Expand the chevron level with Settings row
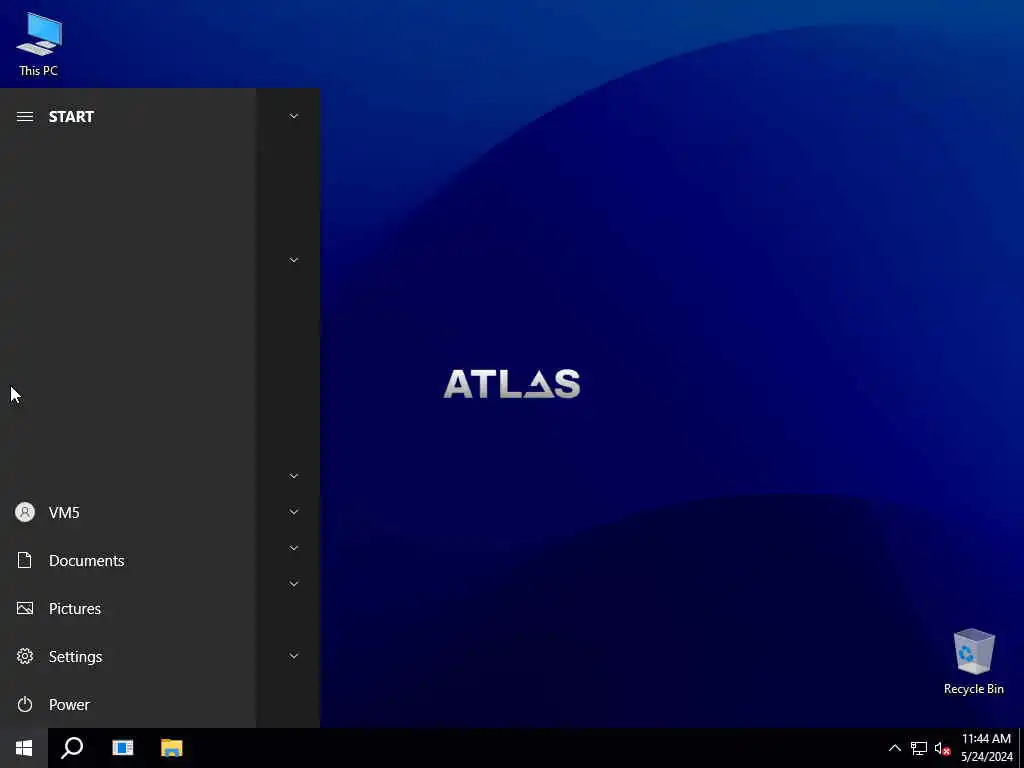The width and height of the screenshot is (1024, 768). [x=294, y=656]
